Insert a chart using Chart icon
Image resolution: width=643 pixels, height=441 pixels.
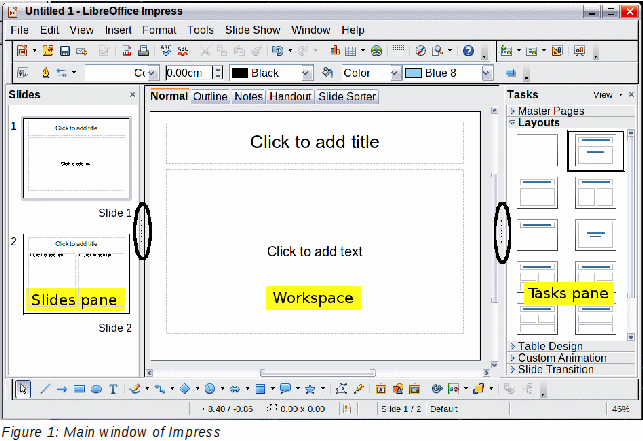(x=335, y=50)
